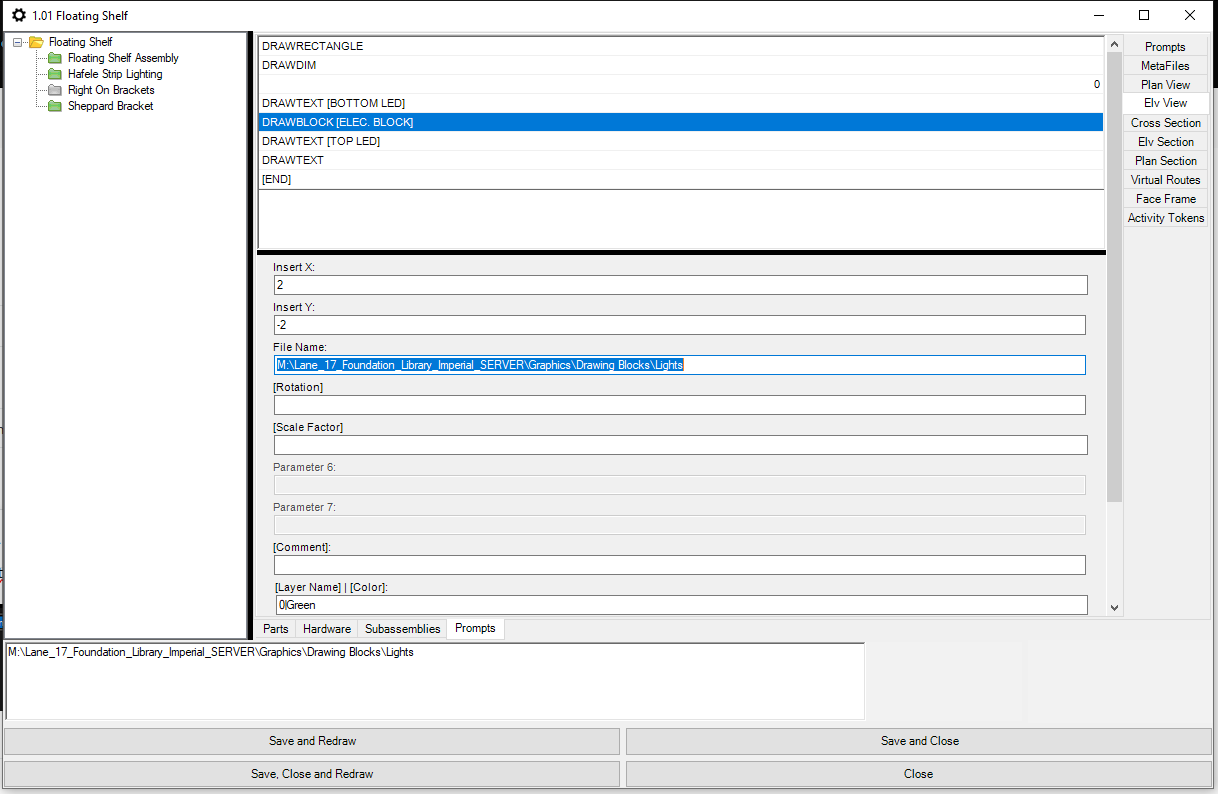Screen dimensions: 1218x794
Task: Click the green folder icon beside Hafele Strip Lighting
Action: [x=55, y=74]
